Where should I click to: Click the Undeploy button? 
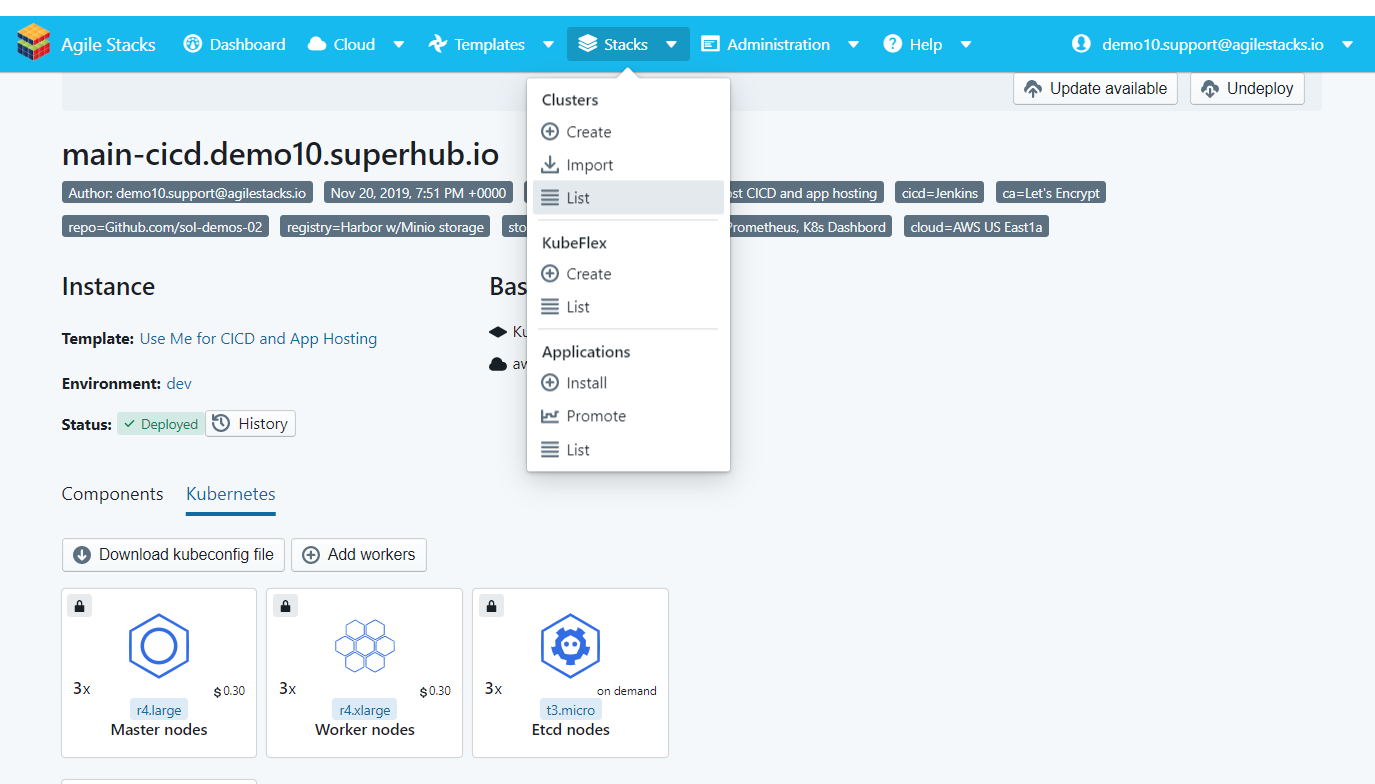pos(1247,88)
